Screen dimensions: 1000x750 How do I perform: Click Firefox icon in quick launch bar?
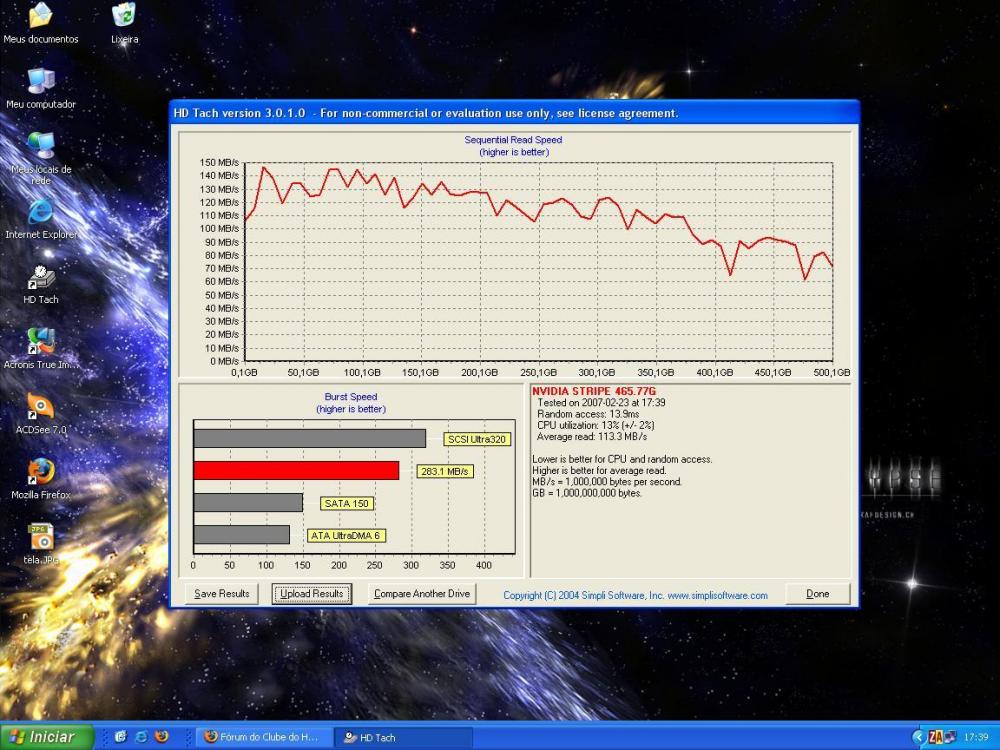click(162, 737)
